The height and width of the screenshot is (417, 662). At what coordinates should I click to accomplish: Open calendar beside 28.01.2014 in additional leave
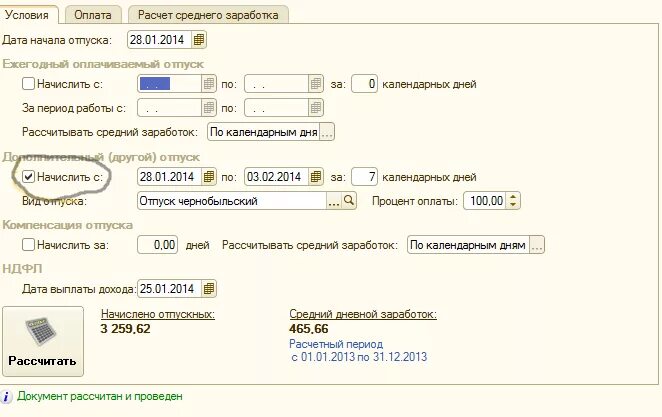tap(209, 177)
